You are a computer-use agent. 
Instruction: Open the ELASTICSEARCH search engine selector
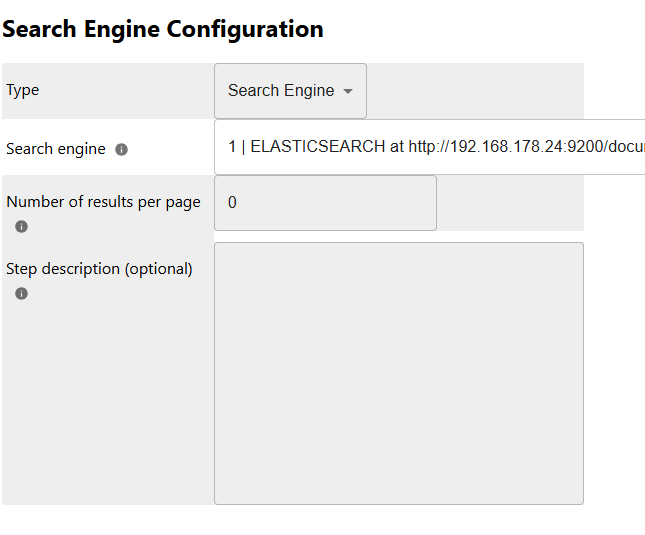click(430, 147)
